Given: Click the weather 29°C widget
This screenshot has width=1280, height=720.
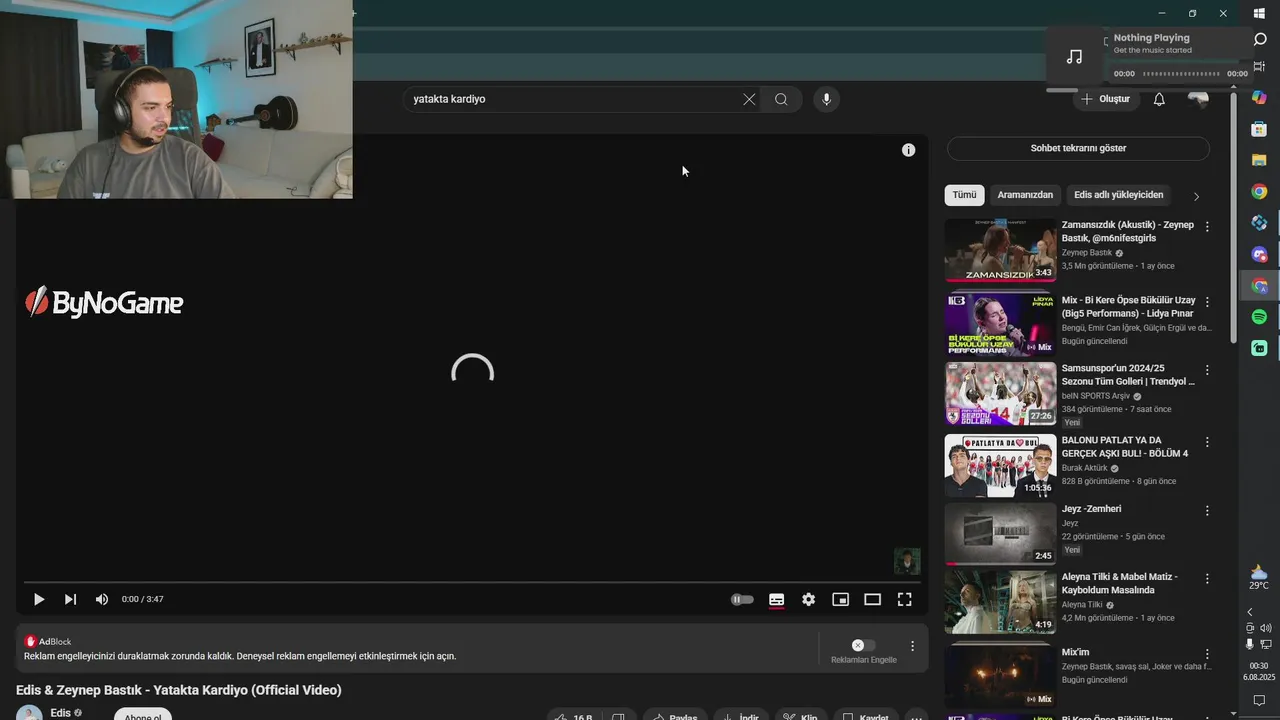Looking at the screenshot, I should [x=1259, y=578].
